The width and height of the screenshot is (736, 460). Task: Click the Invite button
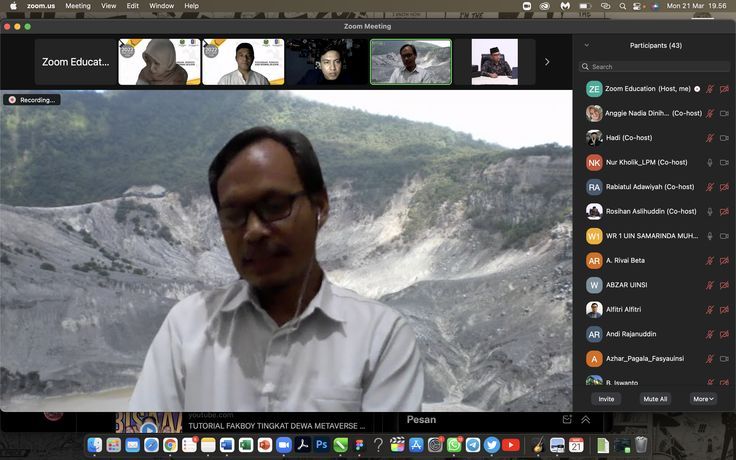pos(606,399)
